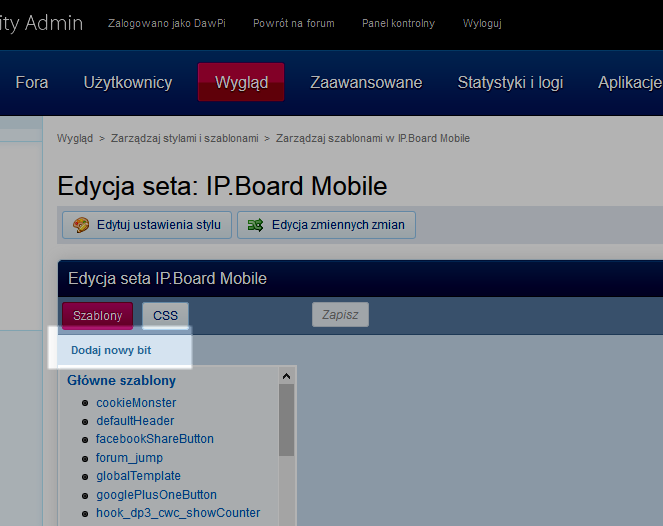Open the cookieMonster template

(x=136, y=403)
